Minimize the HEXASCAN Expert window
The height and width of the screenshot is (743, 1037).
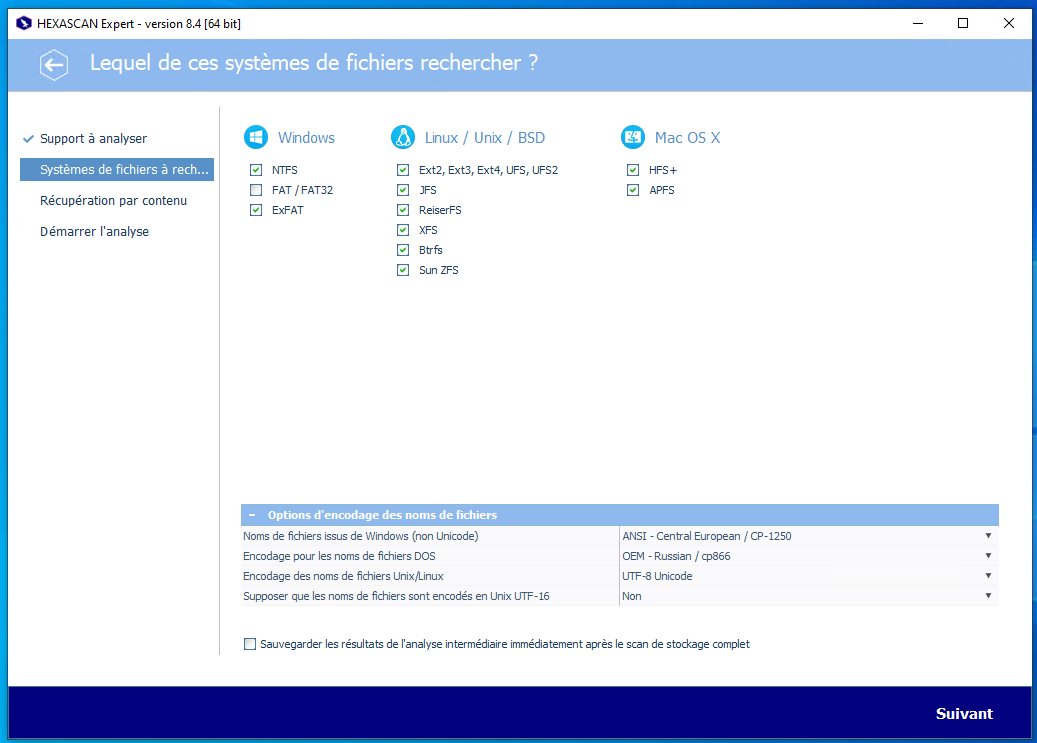pos(918,24)
